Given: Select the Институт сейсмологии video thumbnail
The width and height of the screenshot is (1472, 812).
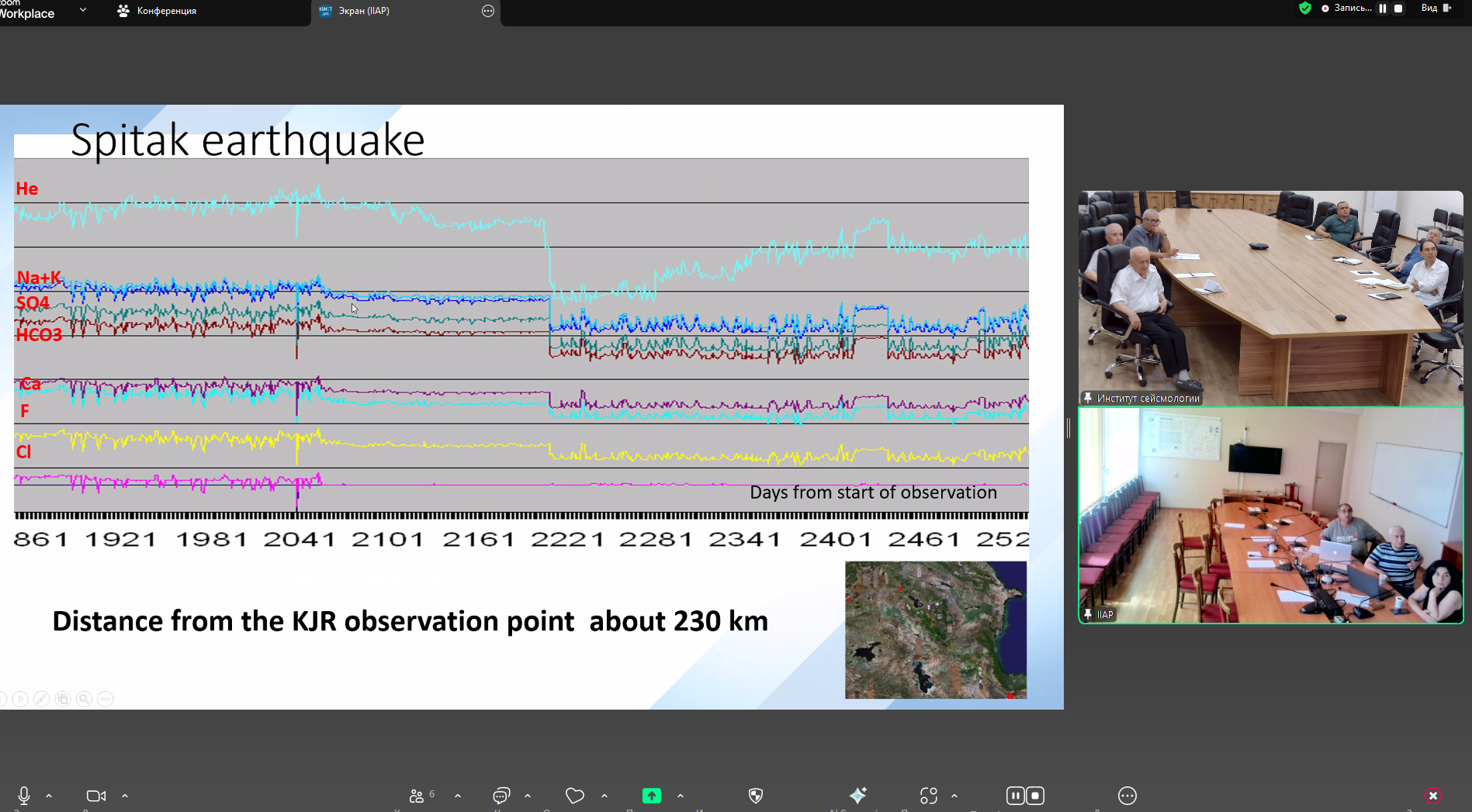Looking at the screenshot, I should 1270,298.
